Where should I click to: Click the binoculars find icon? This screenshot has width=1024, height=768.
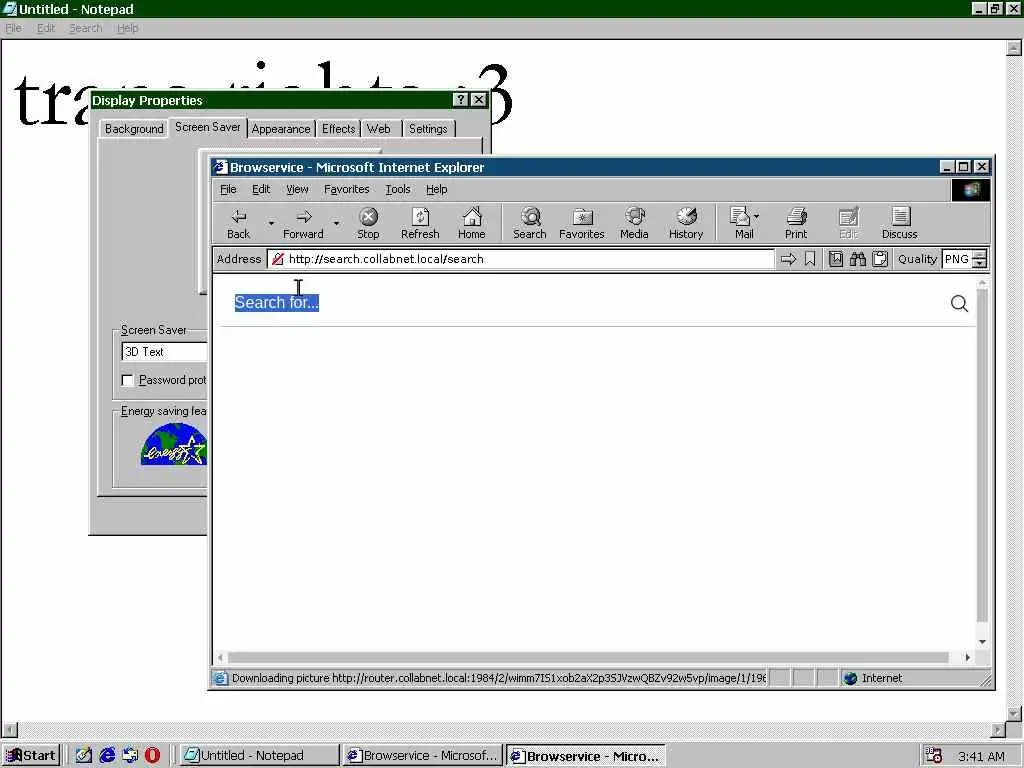pos(857,259)
